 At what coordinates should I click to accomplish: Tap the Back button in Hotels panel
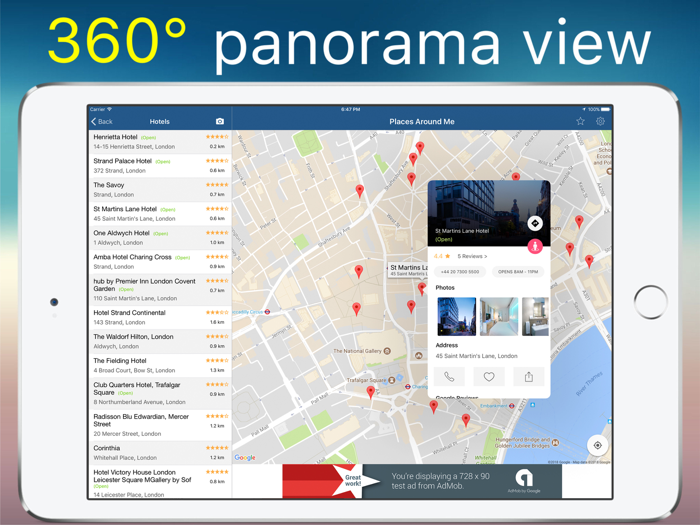(x=102, y=121)
